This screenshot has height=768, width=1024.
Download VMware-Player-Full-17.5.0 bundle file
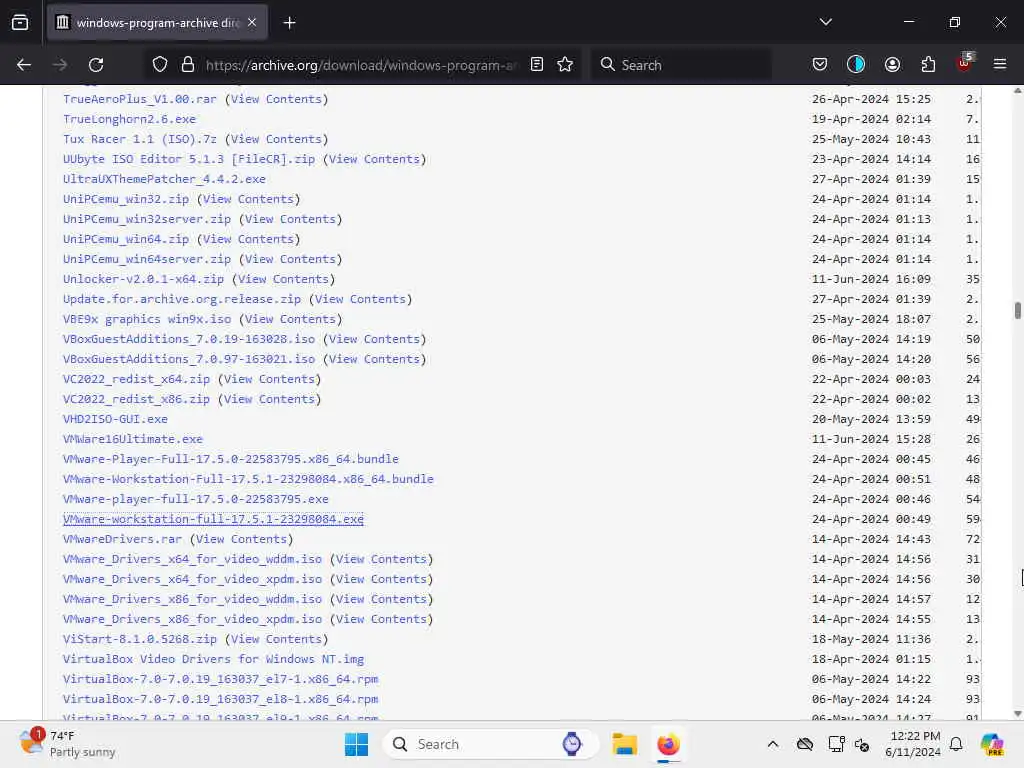pyautogui.click(x=231, y=459)
